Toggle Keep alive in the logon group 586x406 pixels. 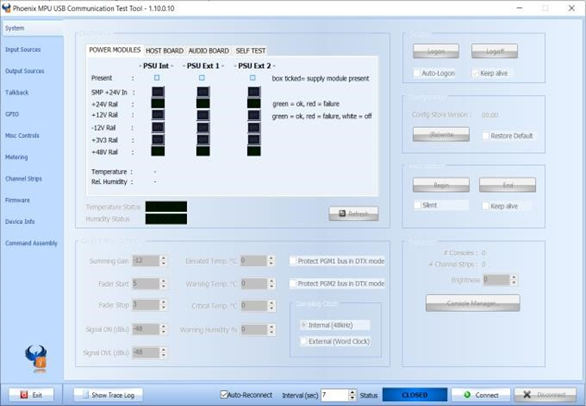[x=475, y=73]
